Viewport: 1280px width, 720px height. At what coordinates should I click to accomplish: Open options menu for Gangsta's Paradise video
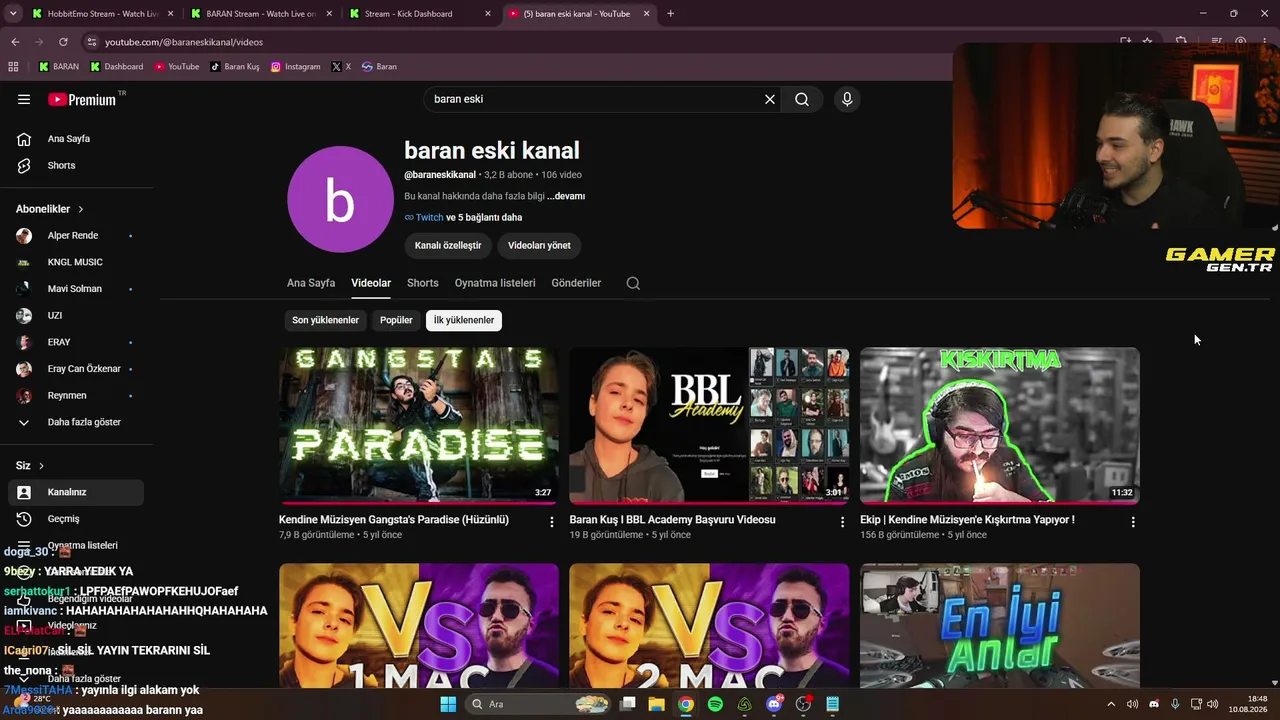click(551, 522)
